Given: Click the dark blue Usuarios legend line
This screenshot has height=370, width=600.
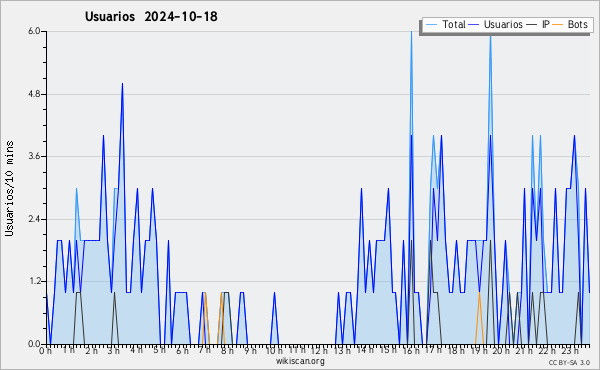Looking at the screenshot, I should (x=474, y=24).
